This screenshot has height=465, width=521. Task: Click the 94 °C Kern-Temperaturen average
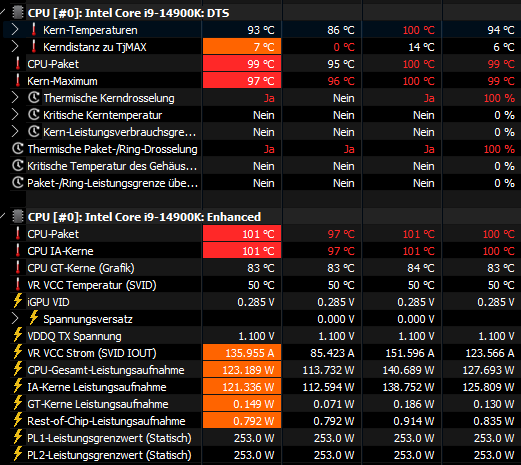coord(501,30)
